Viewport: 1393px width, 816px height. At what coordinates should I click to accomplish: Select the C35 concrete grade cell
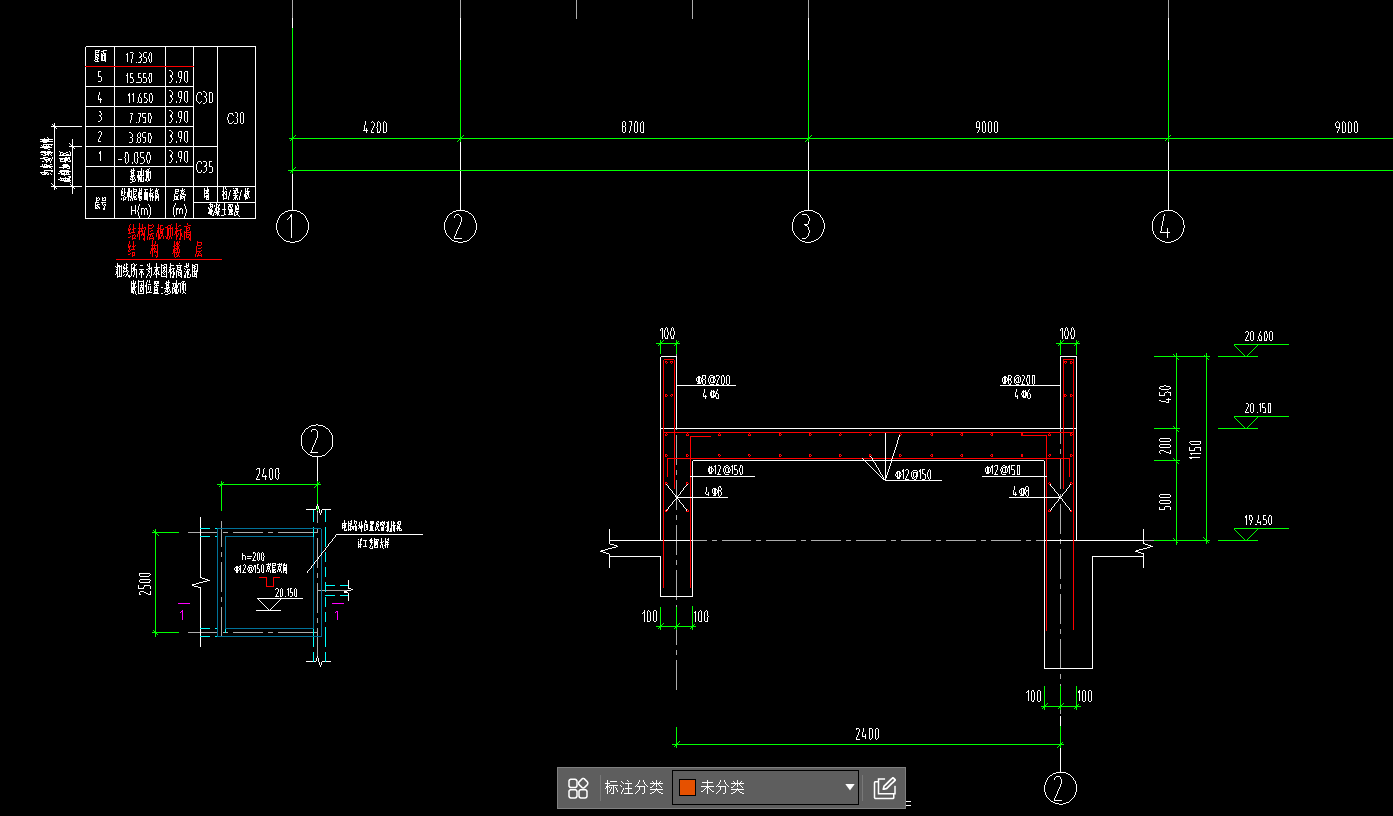pyautogui.click(x=205, y=167)
